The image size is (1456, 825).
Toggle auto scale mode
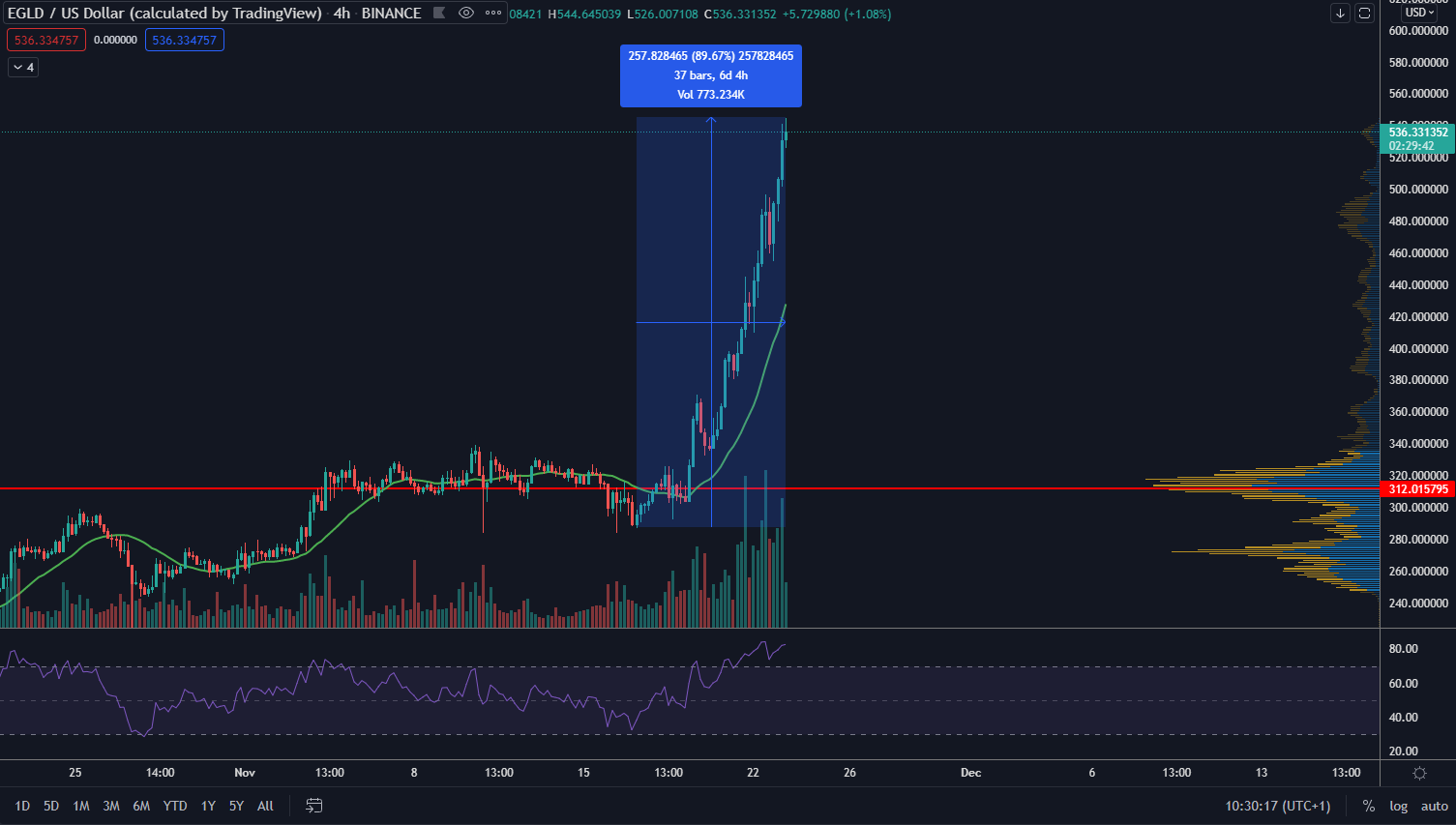1434,806
